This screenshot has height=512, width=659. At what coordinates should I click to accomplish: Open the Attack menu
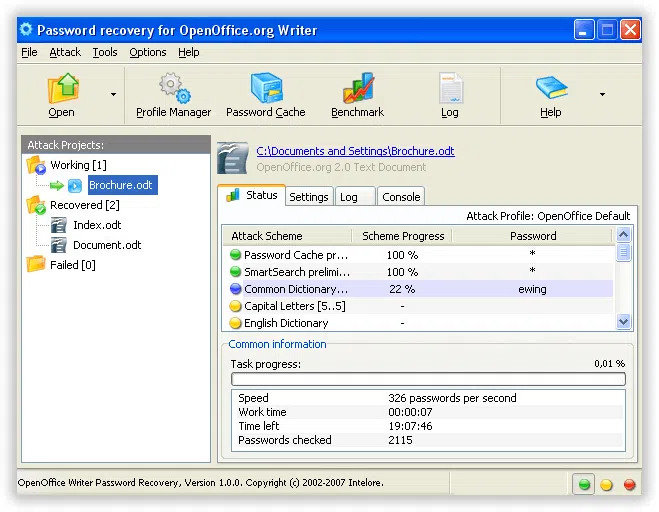coord(65,52)
